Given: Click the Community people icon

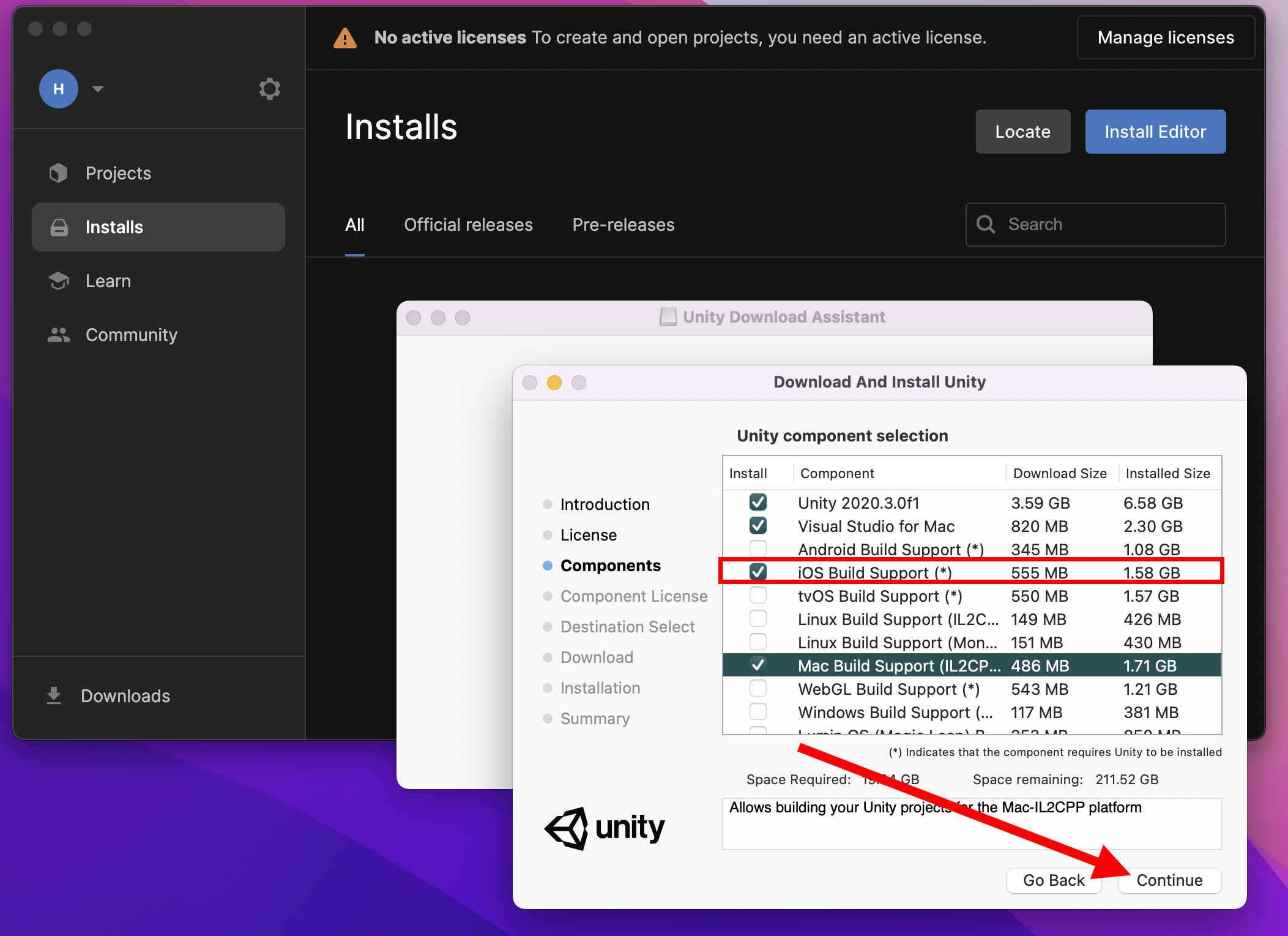Looking at the screenshot, I should click(59, 335).
